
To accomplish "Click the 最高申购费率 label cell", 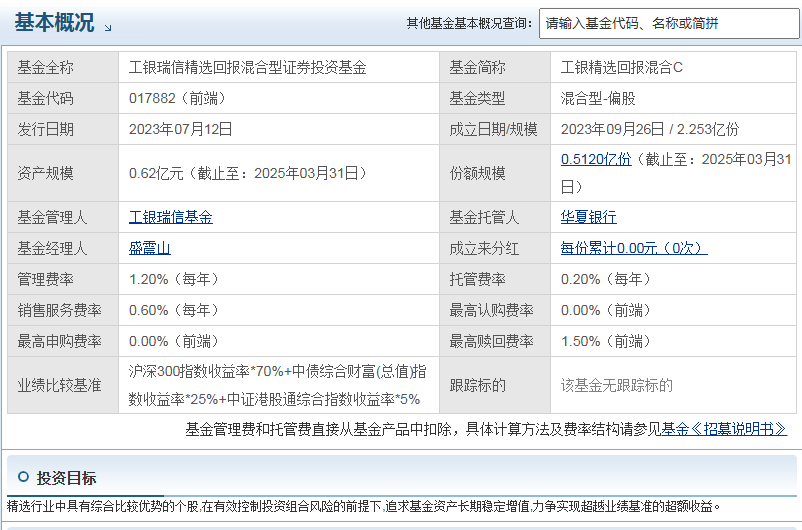I will tap(63, 341).
